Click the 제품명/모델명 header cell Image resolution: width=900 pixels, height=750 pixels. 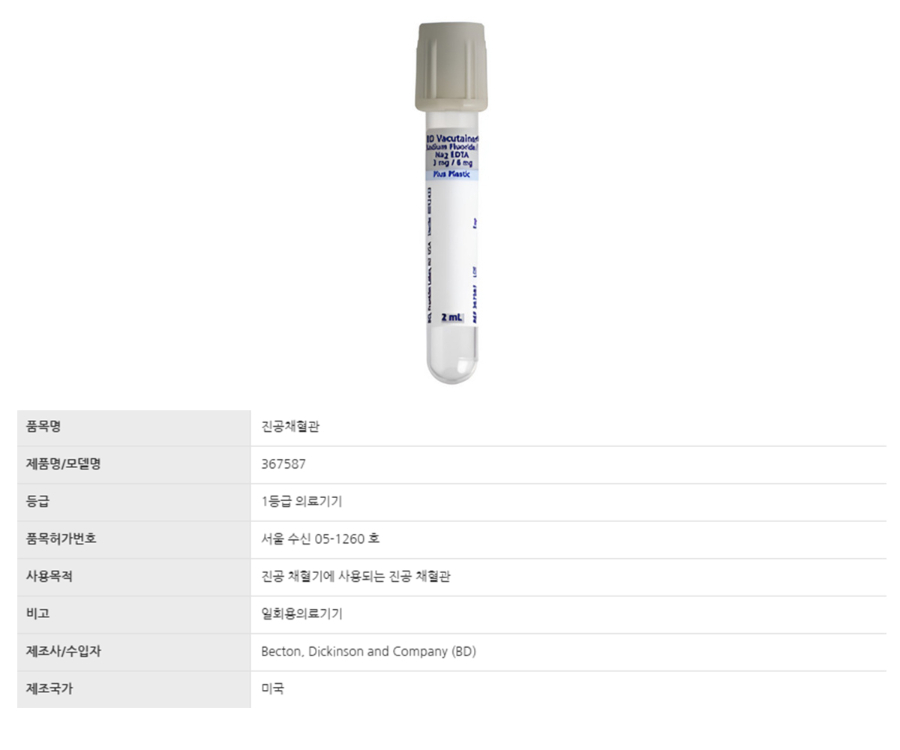tap(134, 464)
